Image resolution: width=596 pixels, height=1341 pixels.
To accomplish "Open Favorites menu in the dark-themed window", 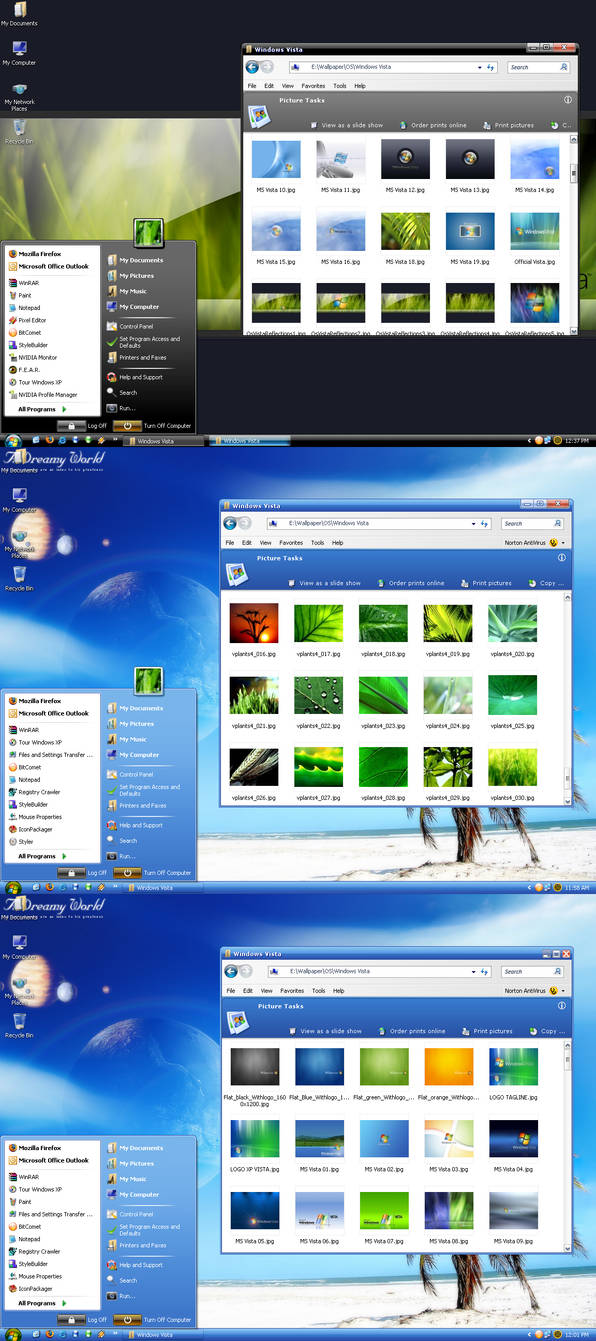I will point(313,86).
